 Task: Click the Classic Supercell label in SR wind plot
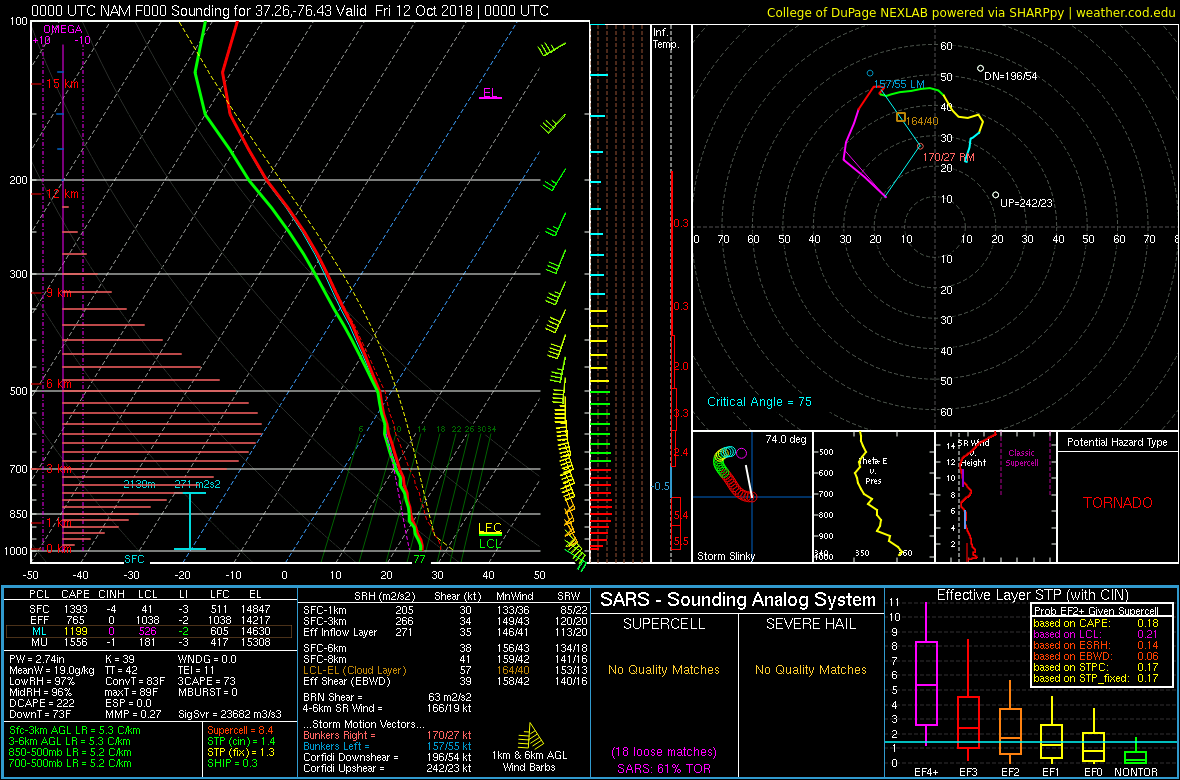tap(1022, 458)
